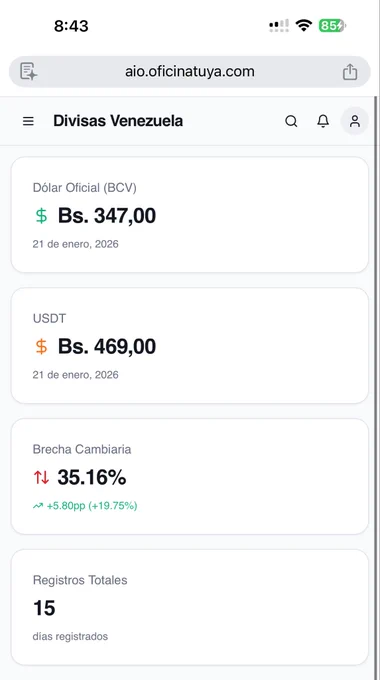Open the Registros Totales card
380x680 pixels.
[x=190, y=607]
